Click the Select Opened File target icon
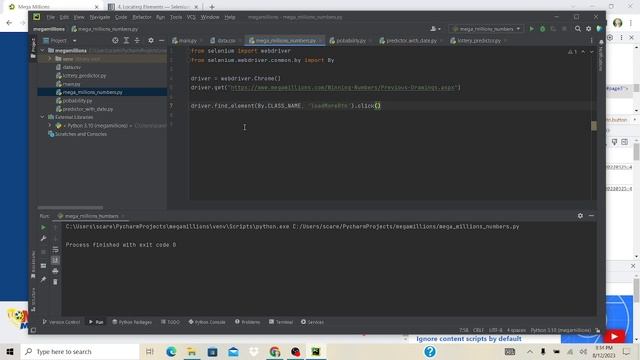The height and width of the screenshot is (360, 640). click(115, 40)
